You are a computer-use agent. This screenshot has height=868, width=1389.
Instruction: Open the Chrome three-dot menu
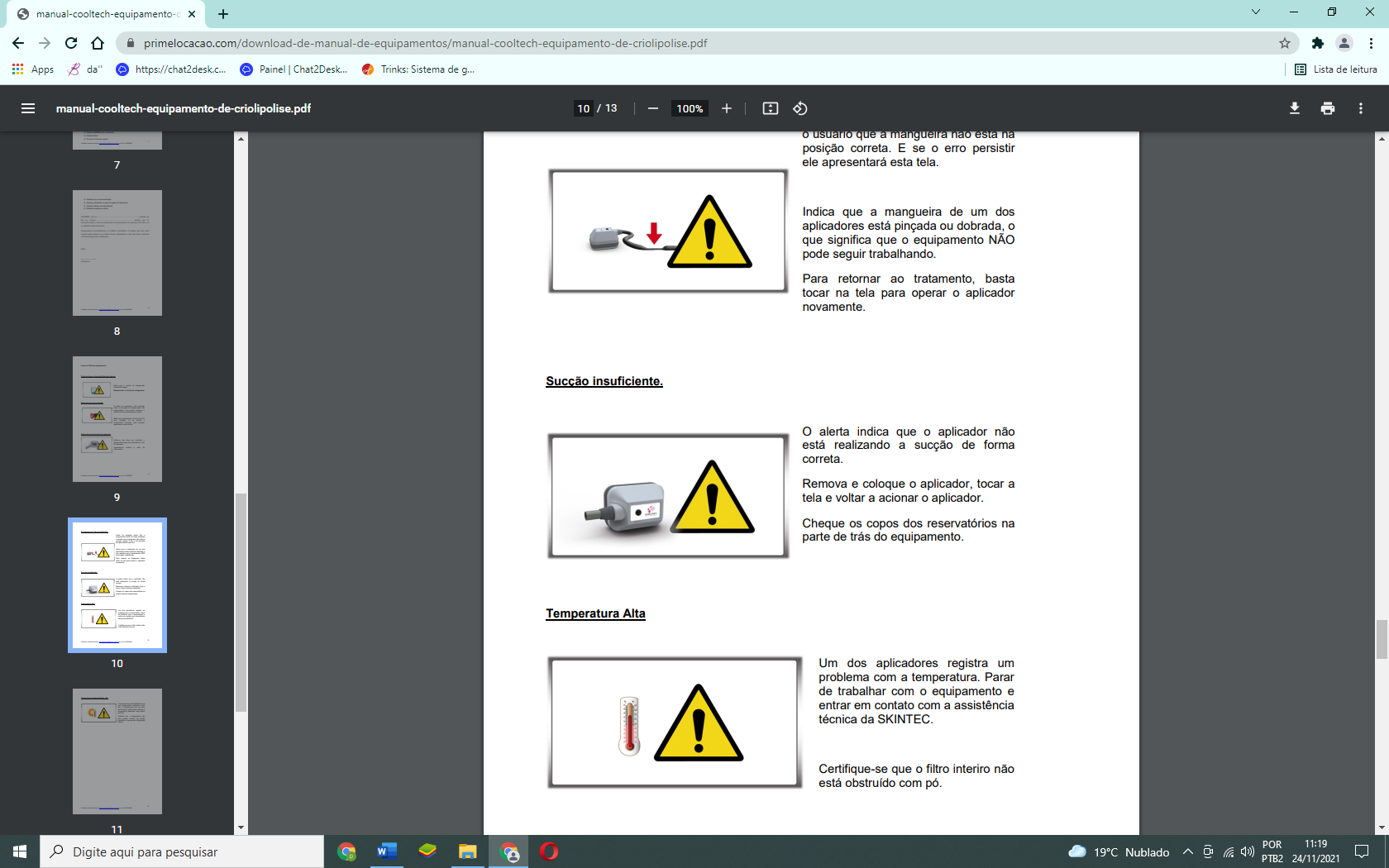tap(1371, 43)
